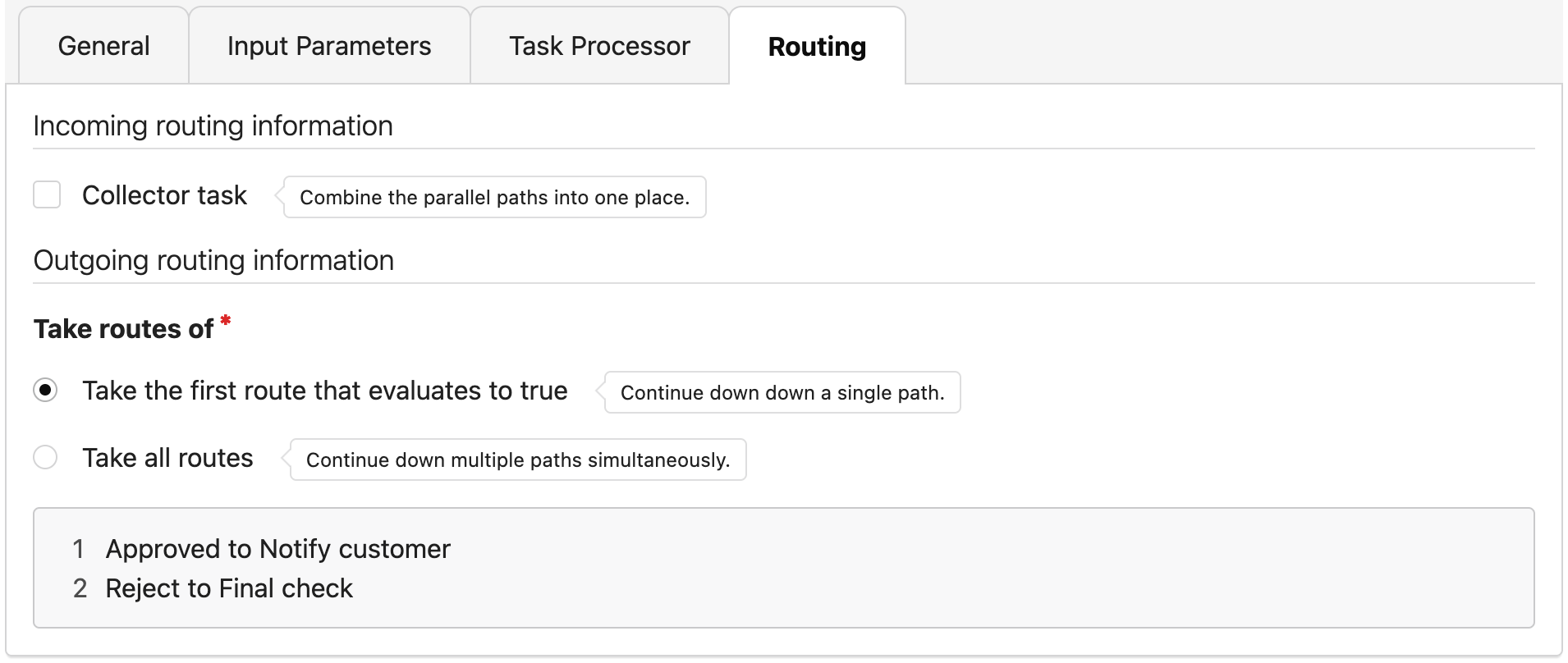Click the "Take the first route" label text
This screenshot has height=663, width=1568.
tap(324, 391)
